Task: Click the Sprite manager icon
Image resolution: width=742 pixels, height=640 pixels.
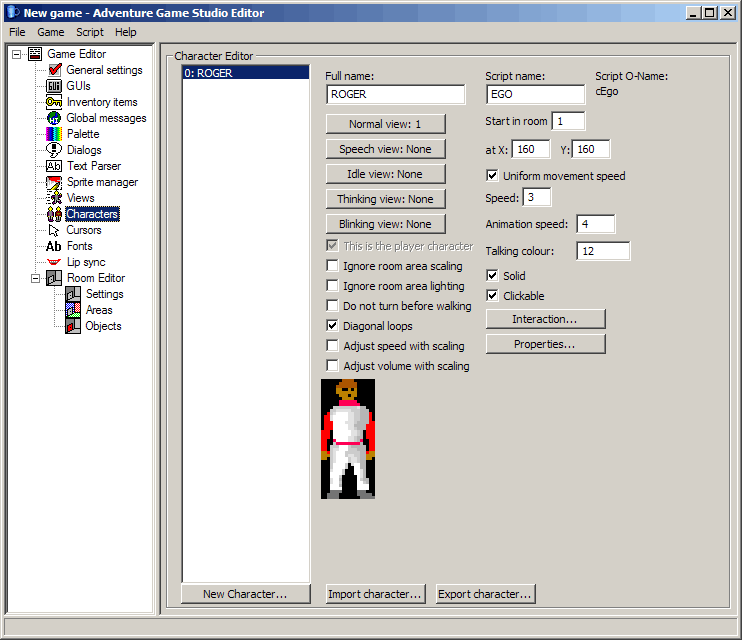Action: coord(53,182)
